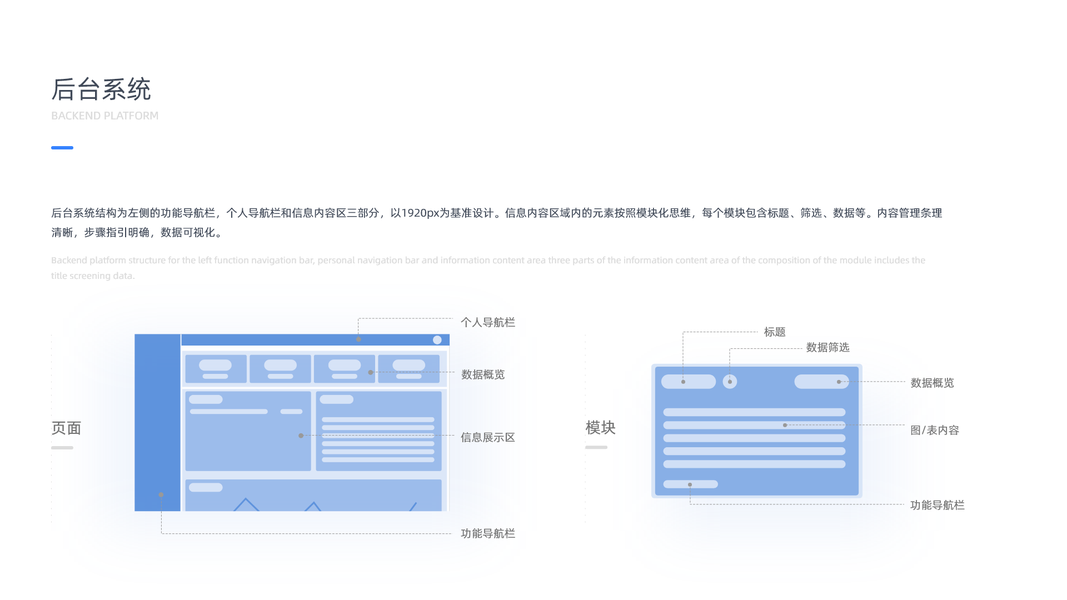Click the BACKEND PLATFORM subtitle
1067x600 pixels.
[x=105, y=116]
